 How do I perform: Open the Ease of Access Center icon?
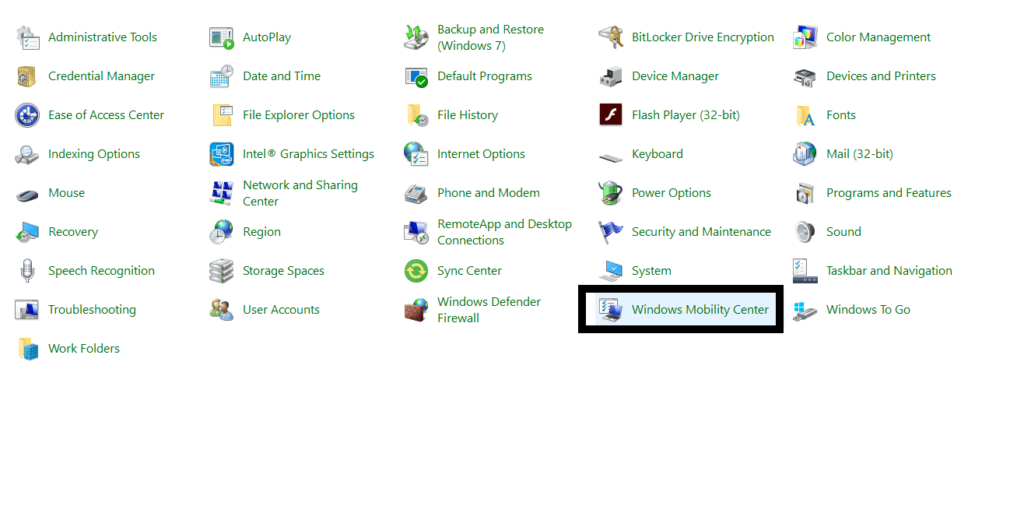[27, 115]
